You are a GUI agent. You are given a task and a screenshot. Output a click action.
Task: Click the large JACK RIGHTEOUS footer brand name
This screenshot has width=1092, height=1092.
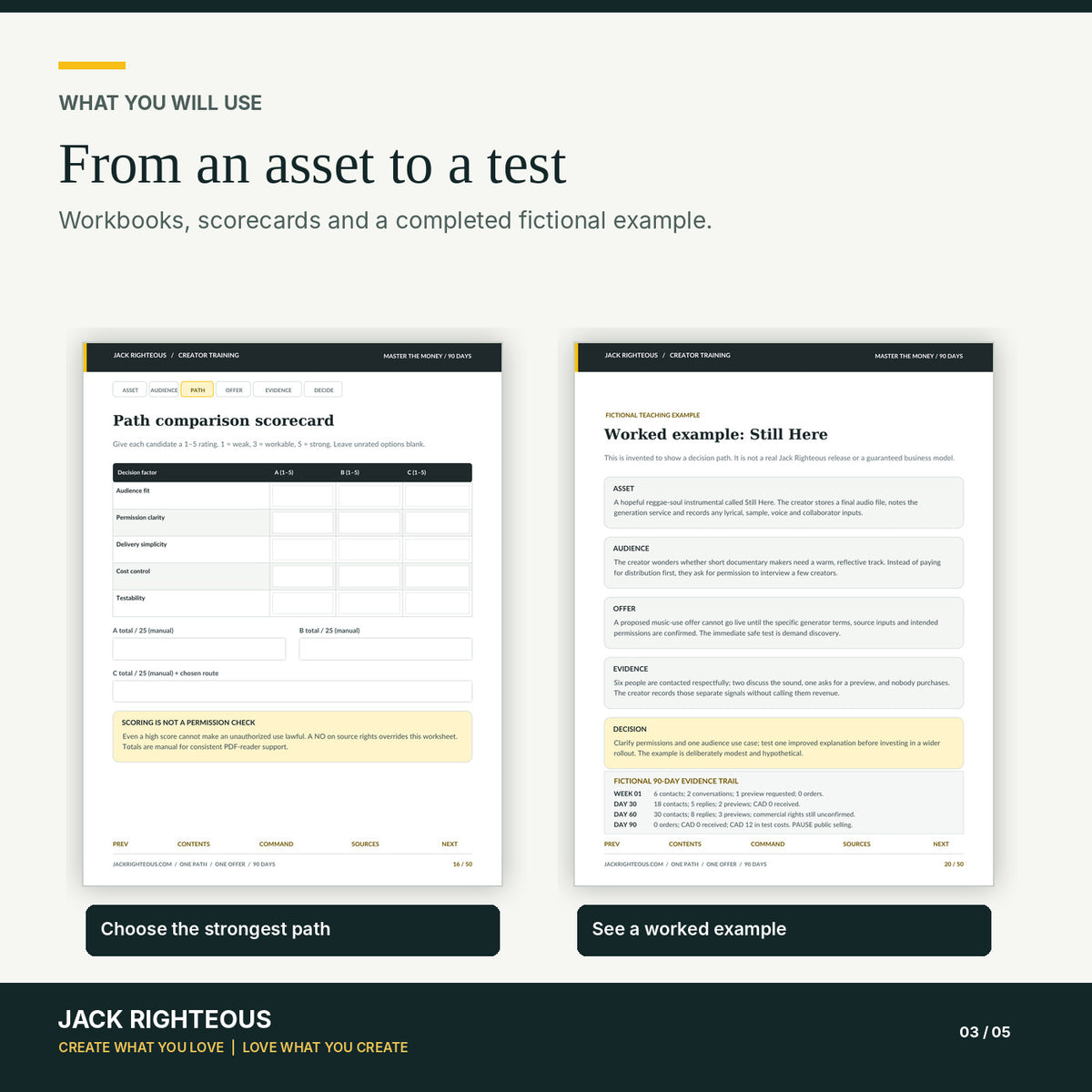[x=165, y=1019]
